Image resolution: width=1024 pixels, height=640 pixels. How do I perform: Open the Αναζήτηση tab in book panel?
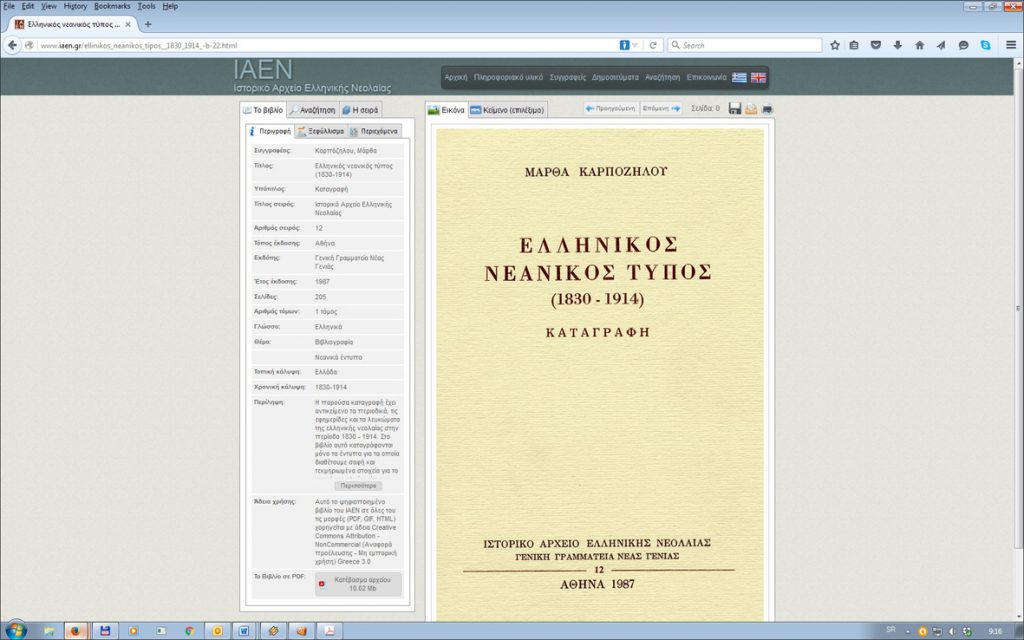pos(312,110)
